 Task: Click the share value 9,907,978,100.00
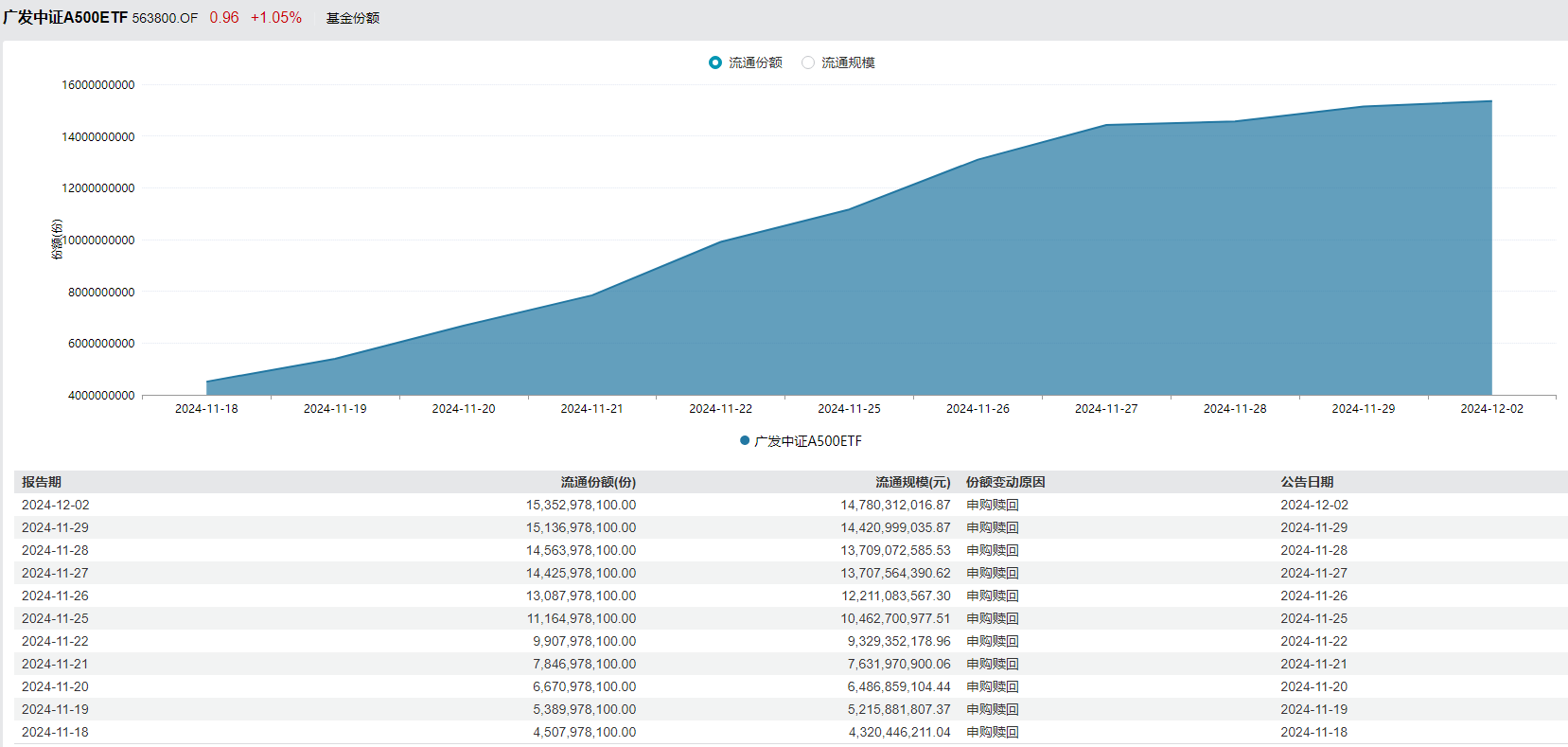click(x=585, y=641)
